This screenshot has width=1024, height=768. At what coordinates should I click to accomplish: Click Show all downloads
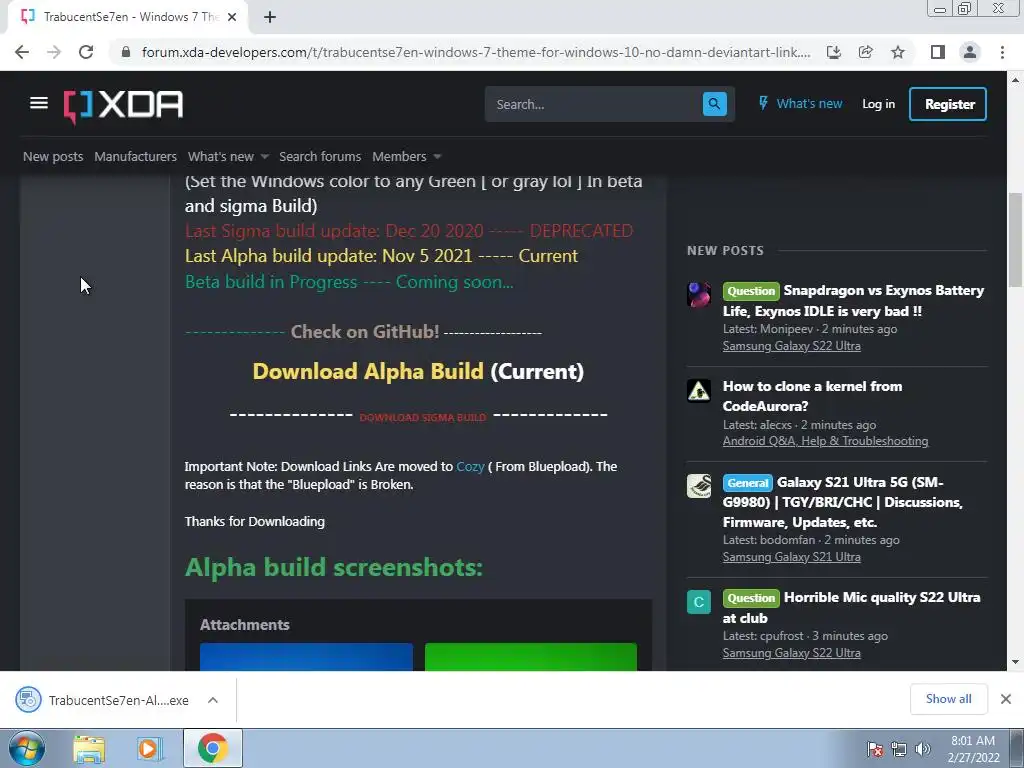point(948,699)
